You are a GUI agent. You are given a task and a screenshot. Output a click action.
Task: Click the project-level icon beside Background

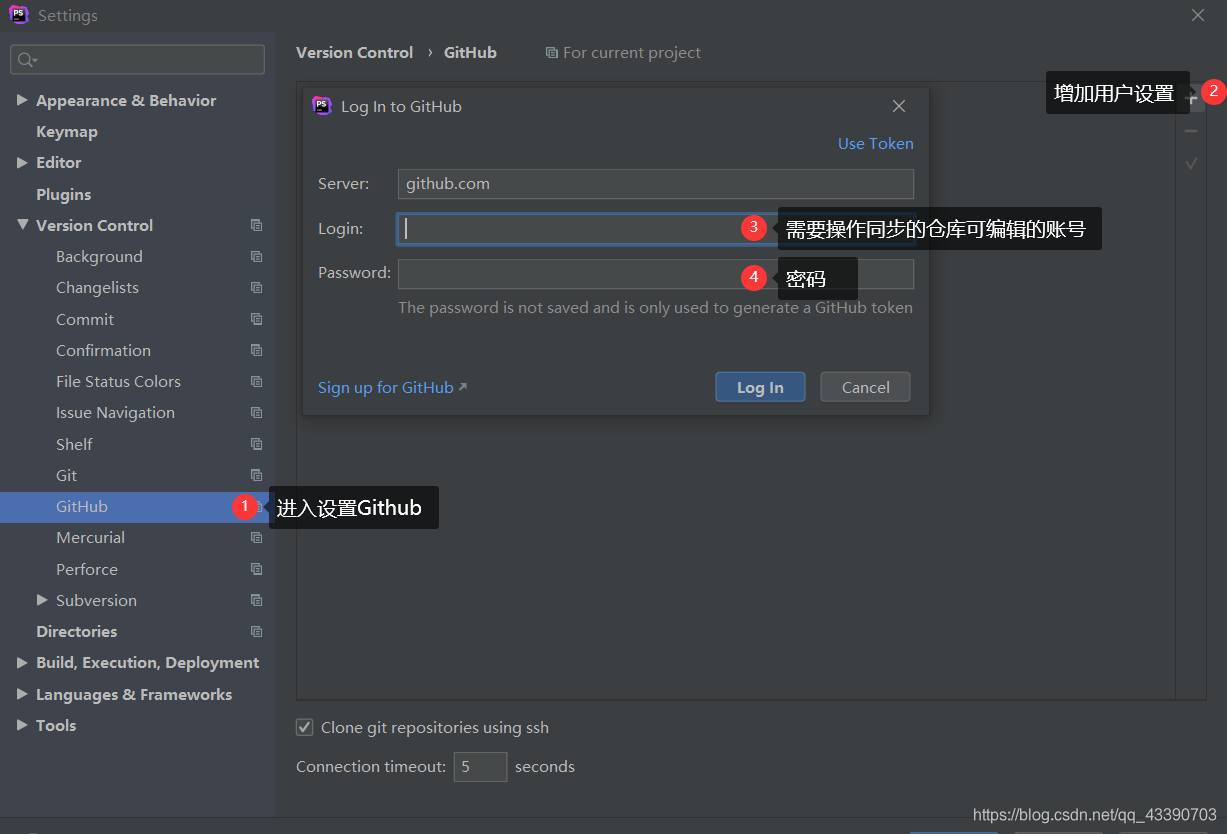point(256,257)
